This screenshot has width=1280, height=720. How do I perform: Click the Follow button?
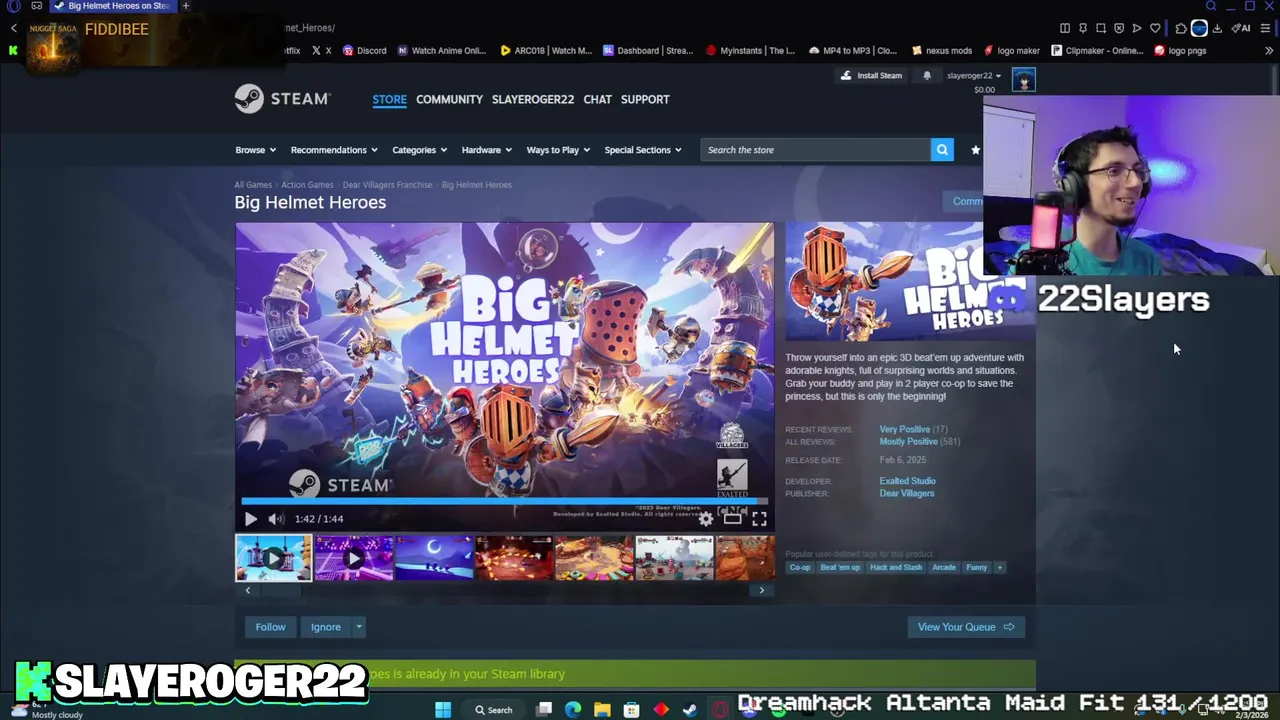[x=270, y=627]
